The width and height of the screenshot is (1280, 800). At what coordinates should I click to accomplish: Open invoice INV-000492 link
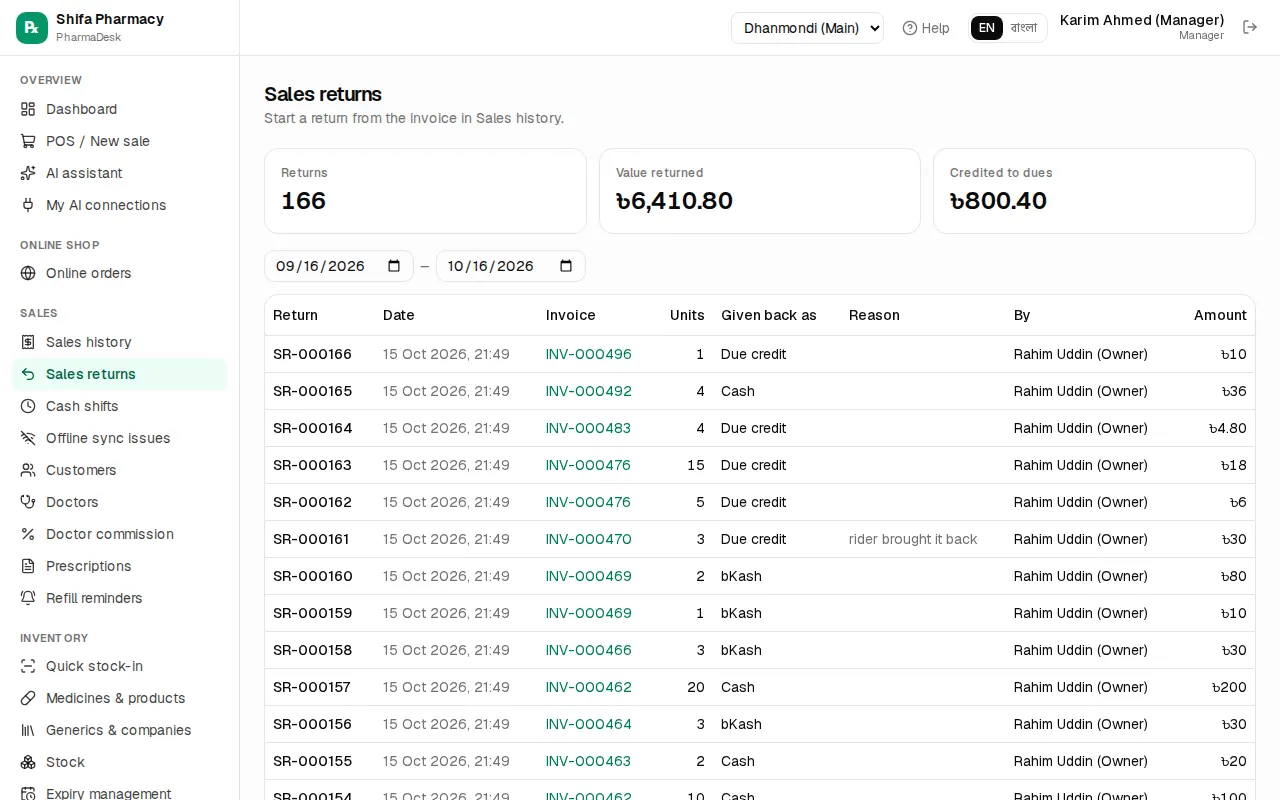589,391
